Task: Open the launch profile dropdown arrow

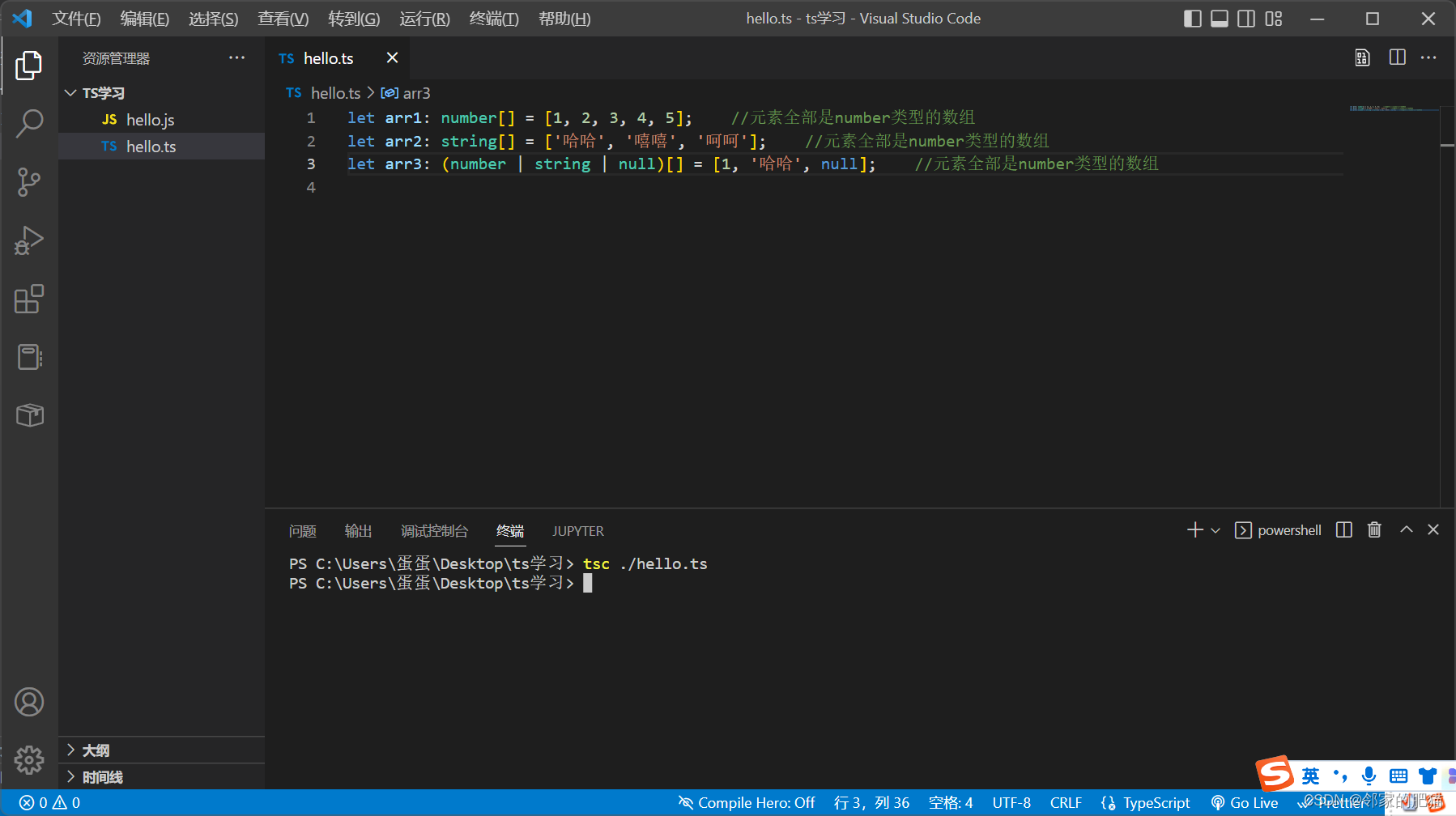Action: coord(1215,530)
